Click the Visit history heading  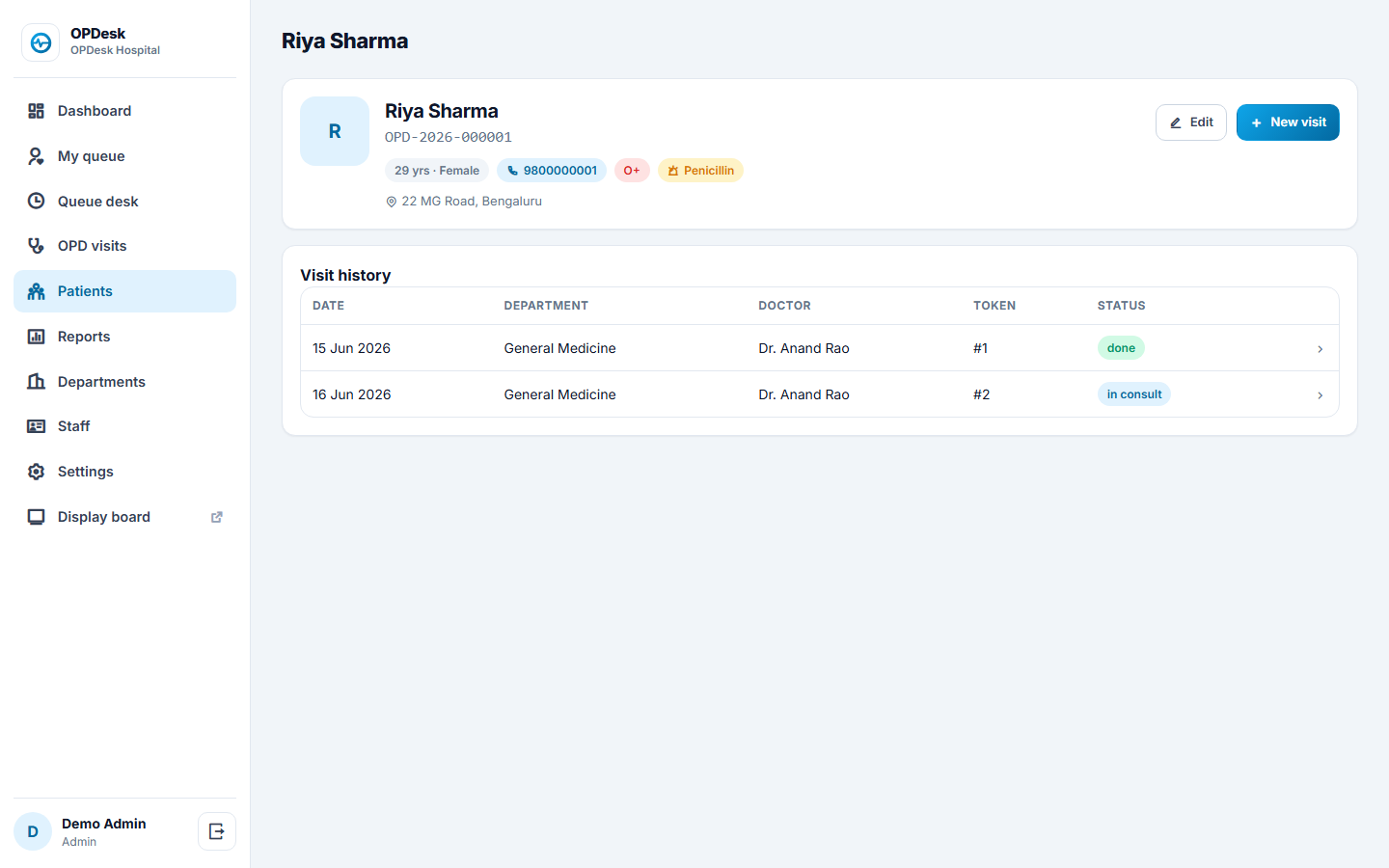click(345, 275)
